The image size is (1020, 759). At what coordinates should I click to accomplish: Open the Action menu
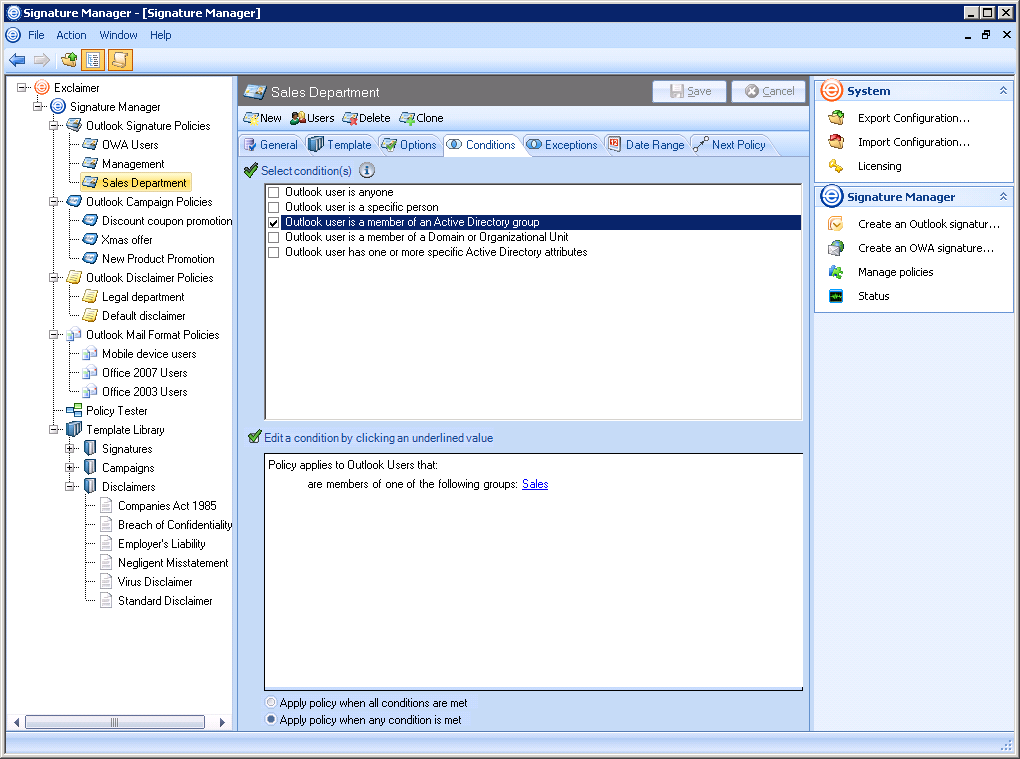click(x=71, y=35)
